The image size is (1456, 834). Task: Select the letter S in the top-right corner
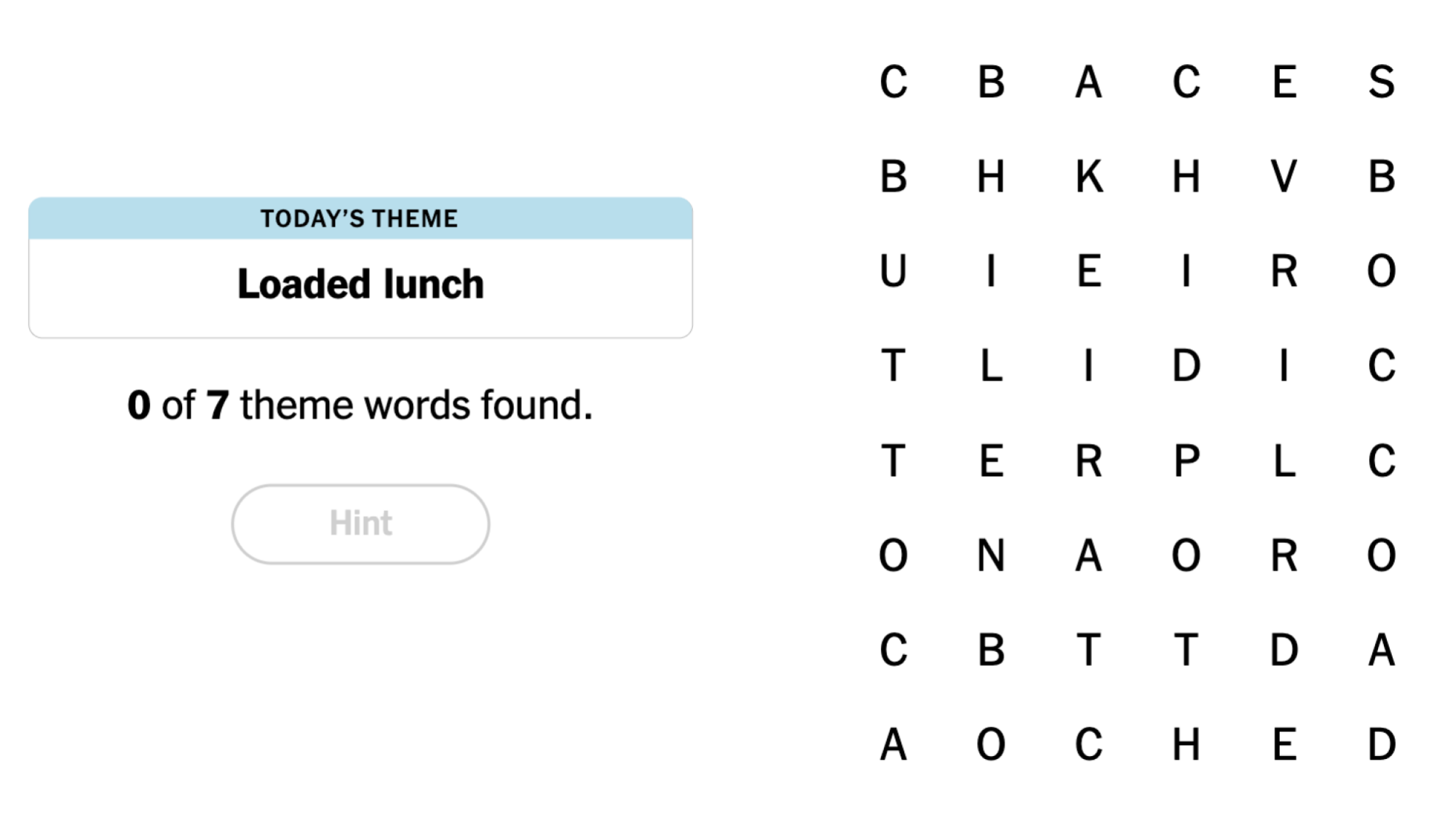coord(1382,82)
